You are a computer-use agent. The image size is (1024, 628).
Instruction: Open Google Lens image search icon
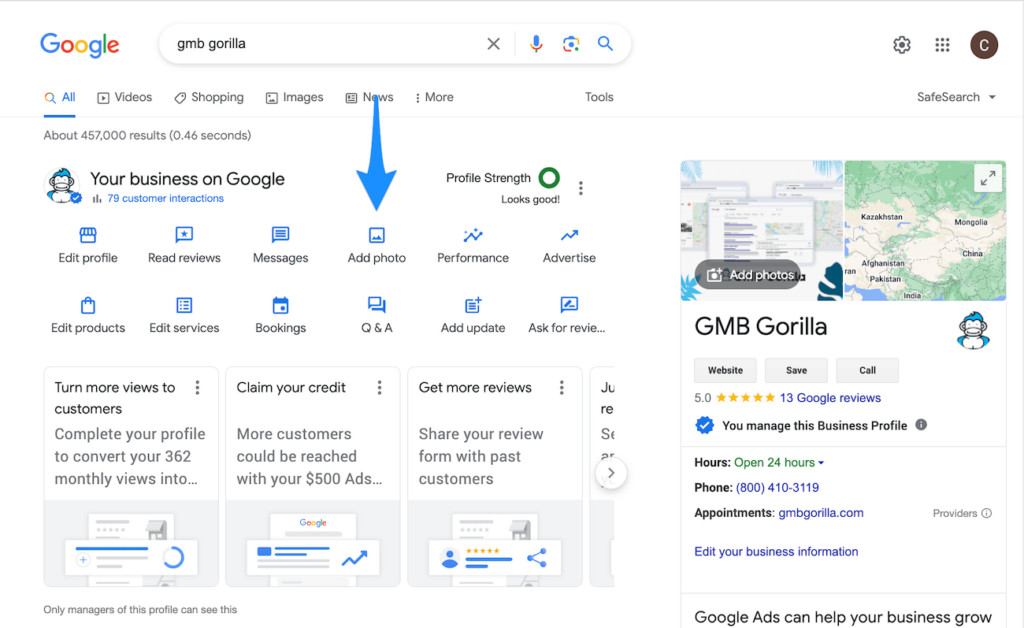[571, 44]
